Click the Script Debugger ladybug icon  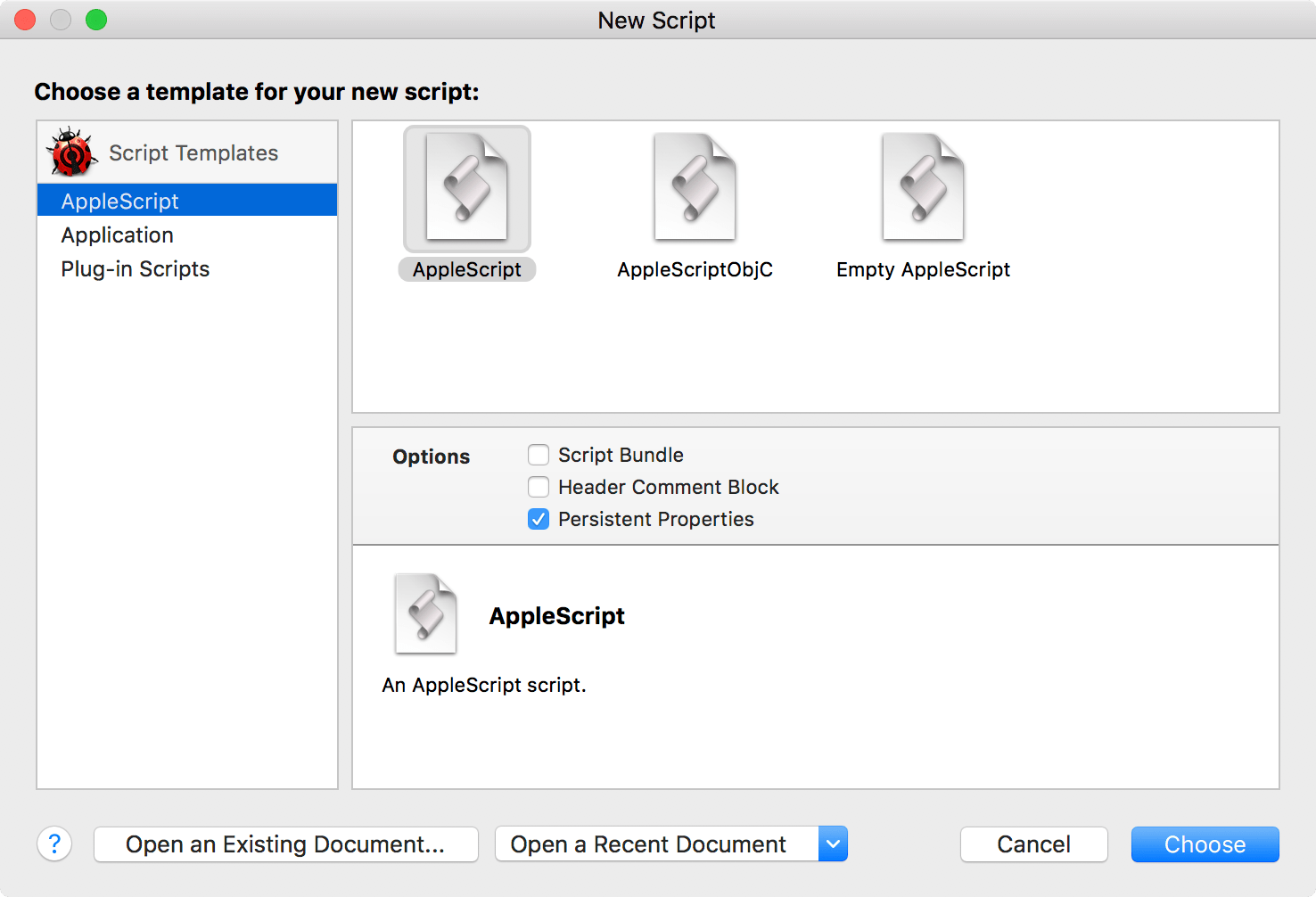pos(72,152)
